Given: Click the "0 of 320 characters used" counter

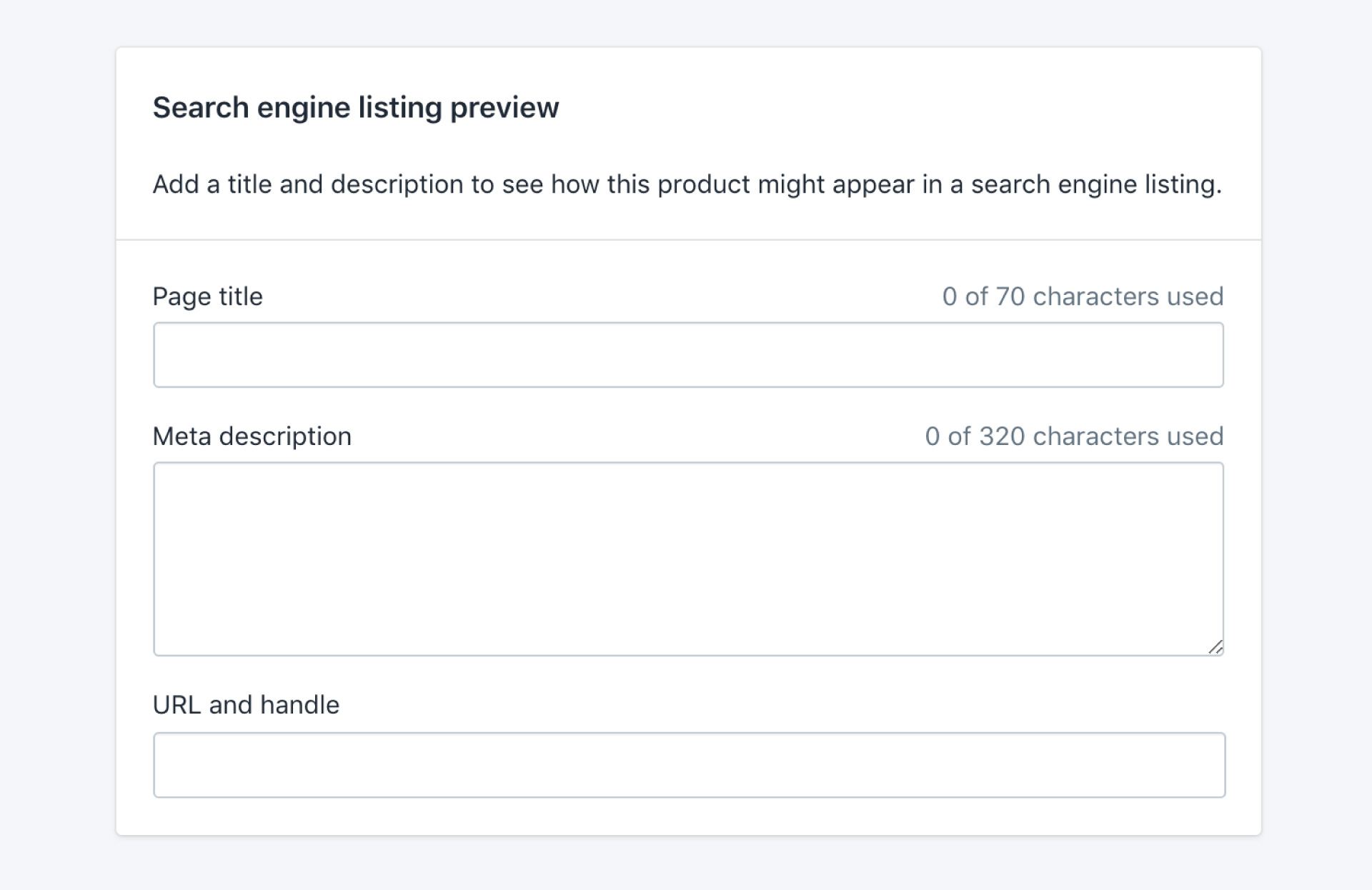Looking at the screenshot, I should 1073,436.
